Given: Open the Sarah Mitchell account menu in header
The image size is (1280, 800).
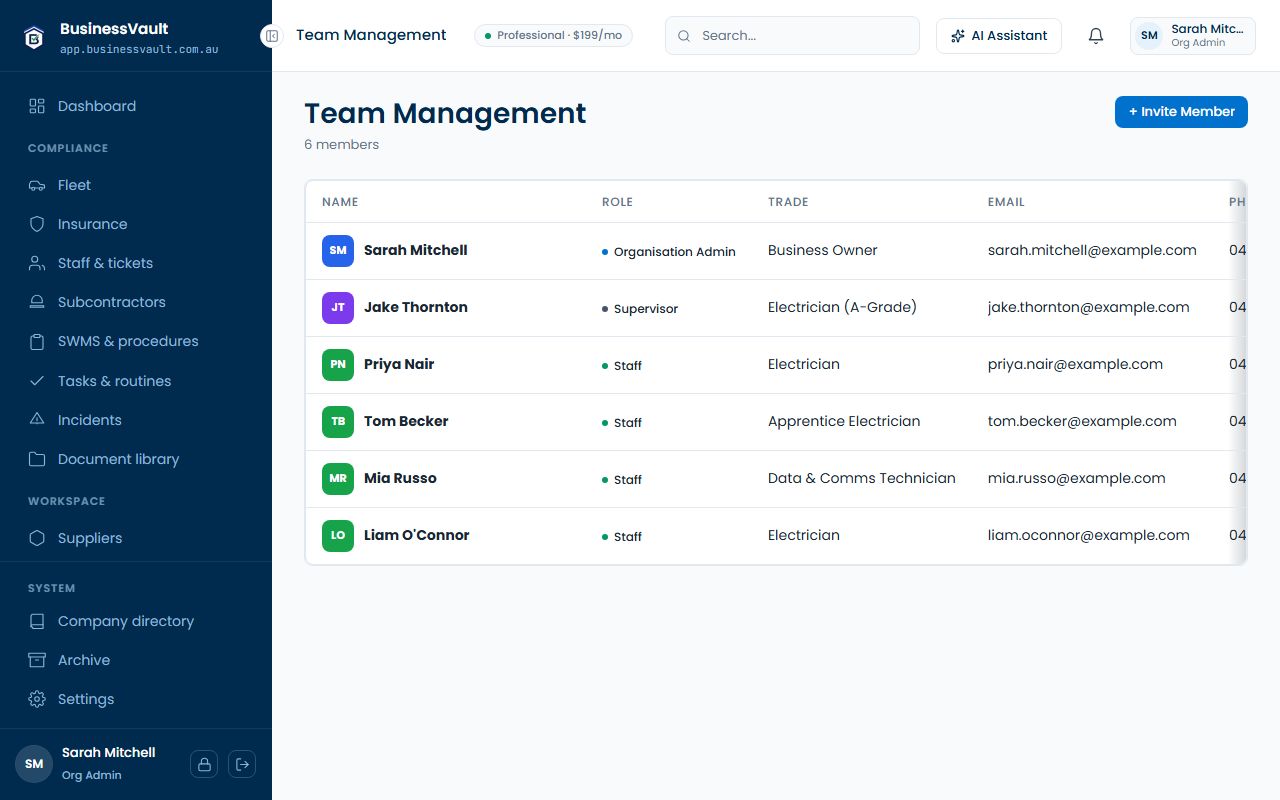Looking at the screenshot, I should [x=1192, y=36].
